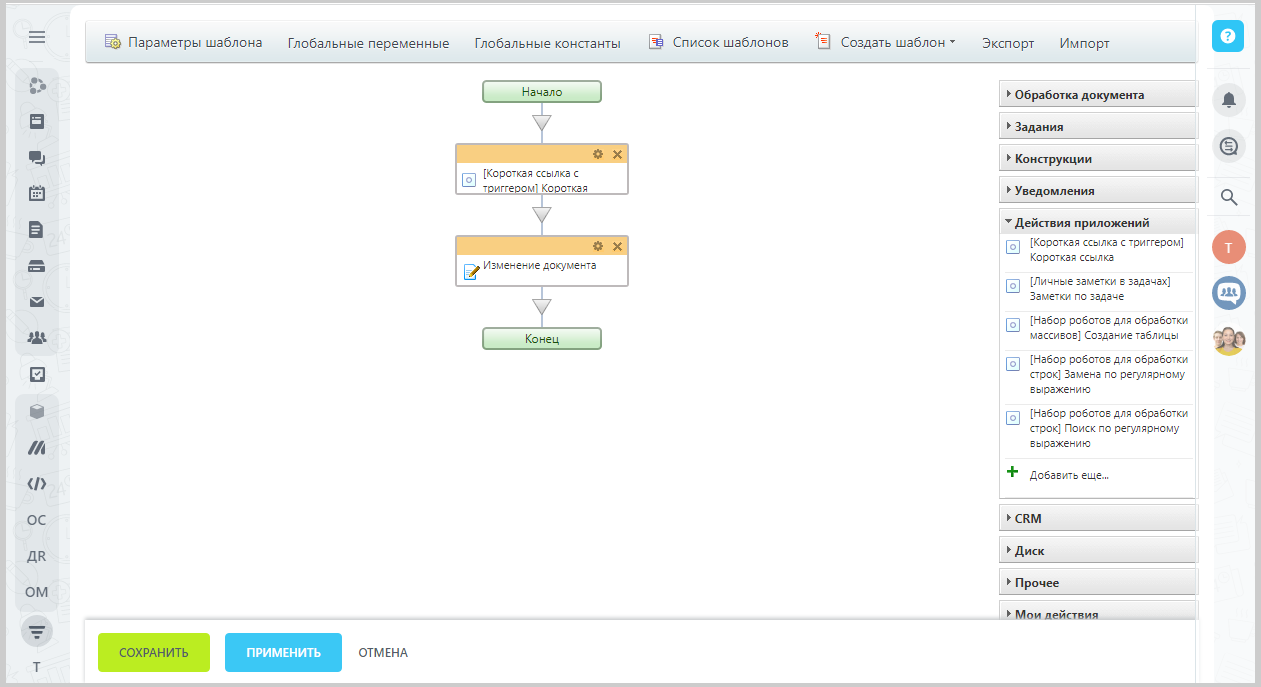Open Параметры шаблона
This screenshot has width=1261, height=687.
(x=183, y=43)
